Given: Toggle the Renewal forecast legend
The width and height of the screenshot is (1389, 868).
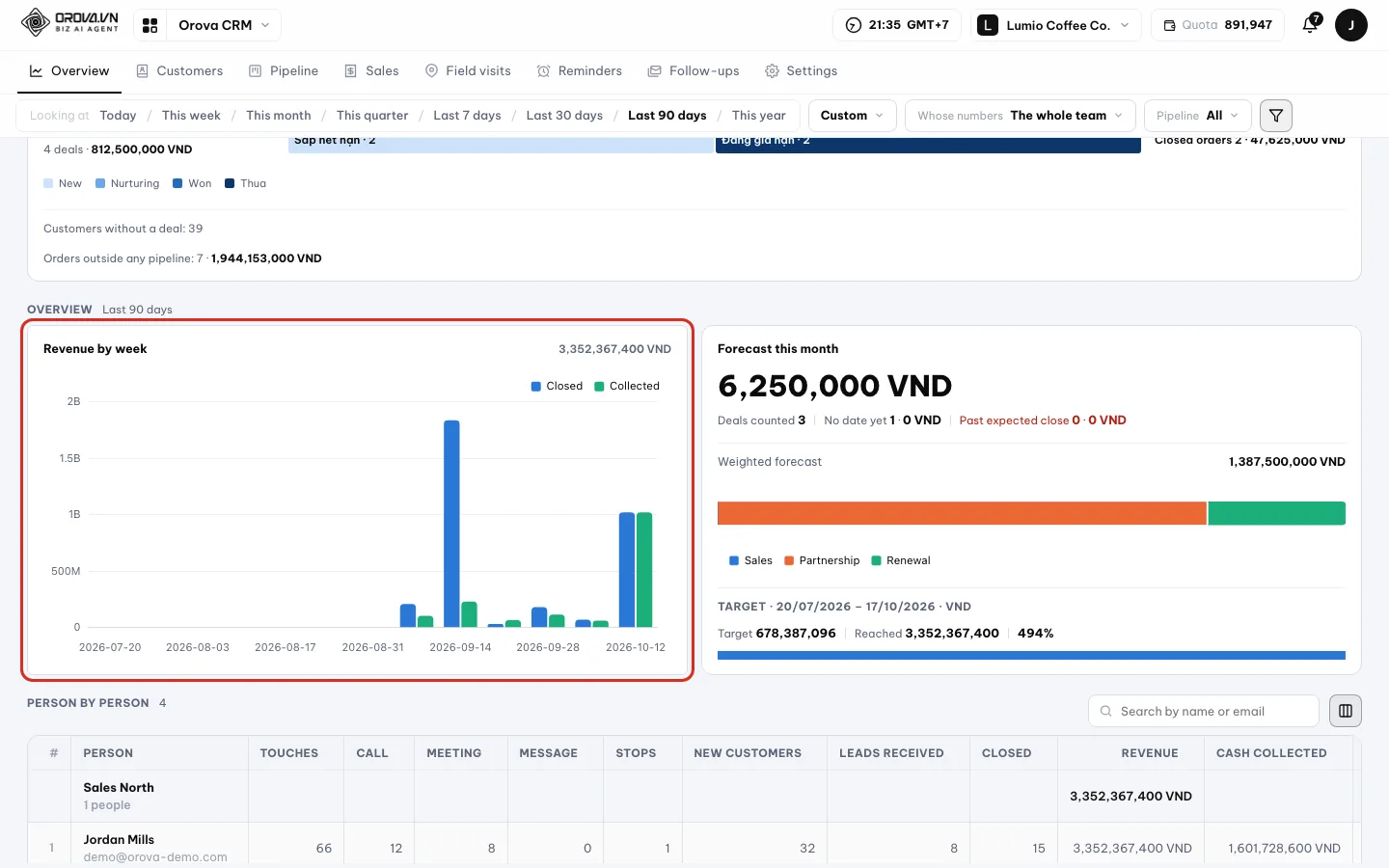Looking at the screenshot, I should pyautogui.click(x=901, y=560).
